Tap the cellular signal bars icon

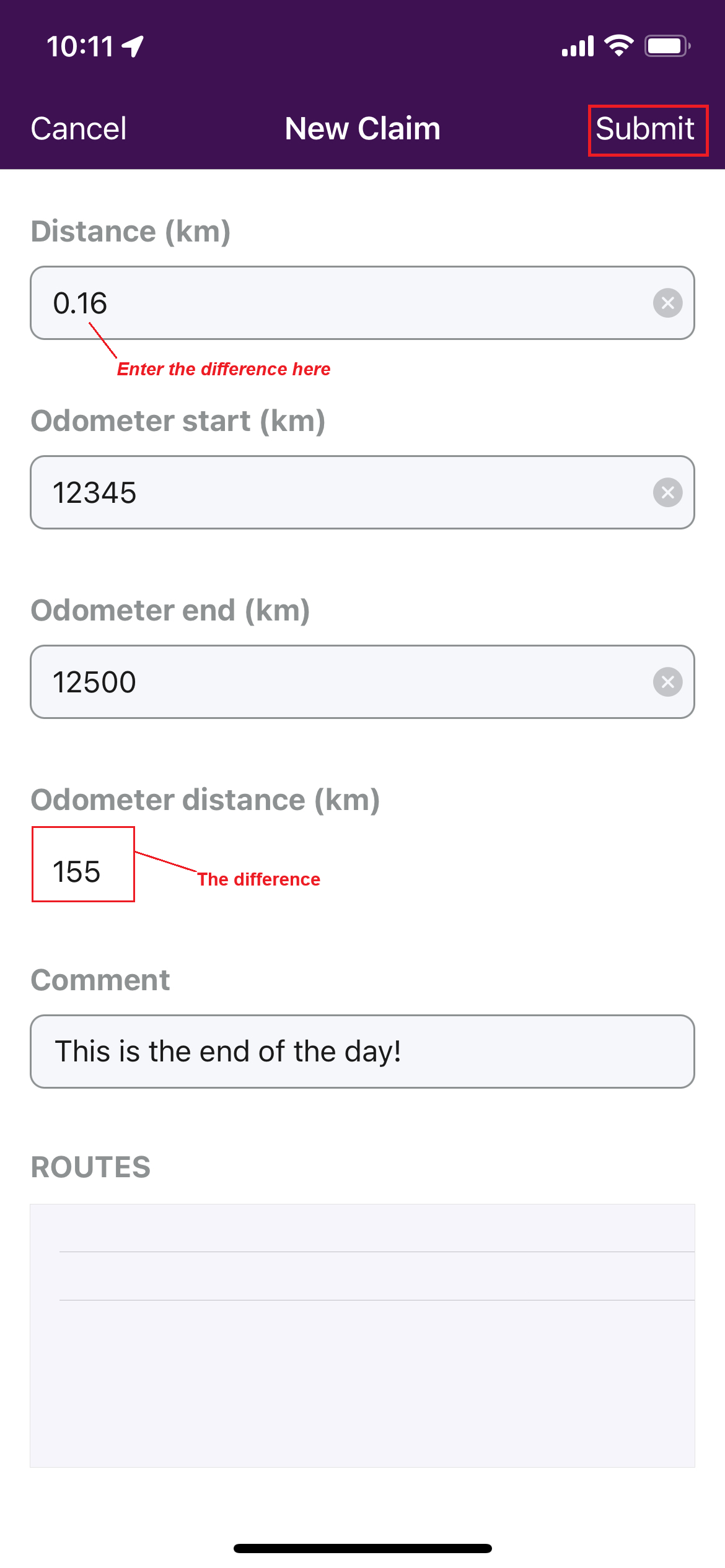pyautogui.click(x=578, y=46)
